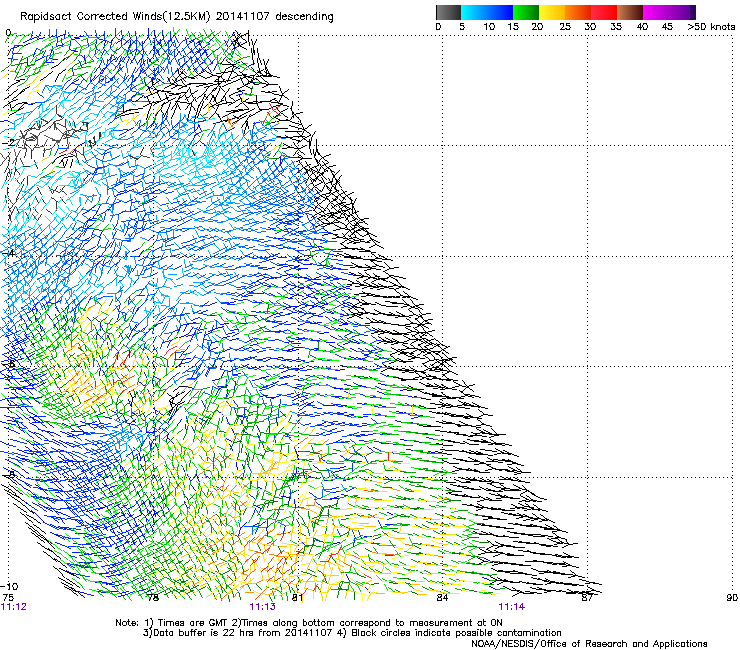This screenshot has width=740, height=650.
Task: Click the purple time label '11:14'
Action: (512, 607)
